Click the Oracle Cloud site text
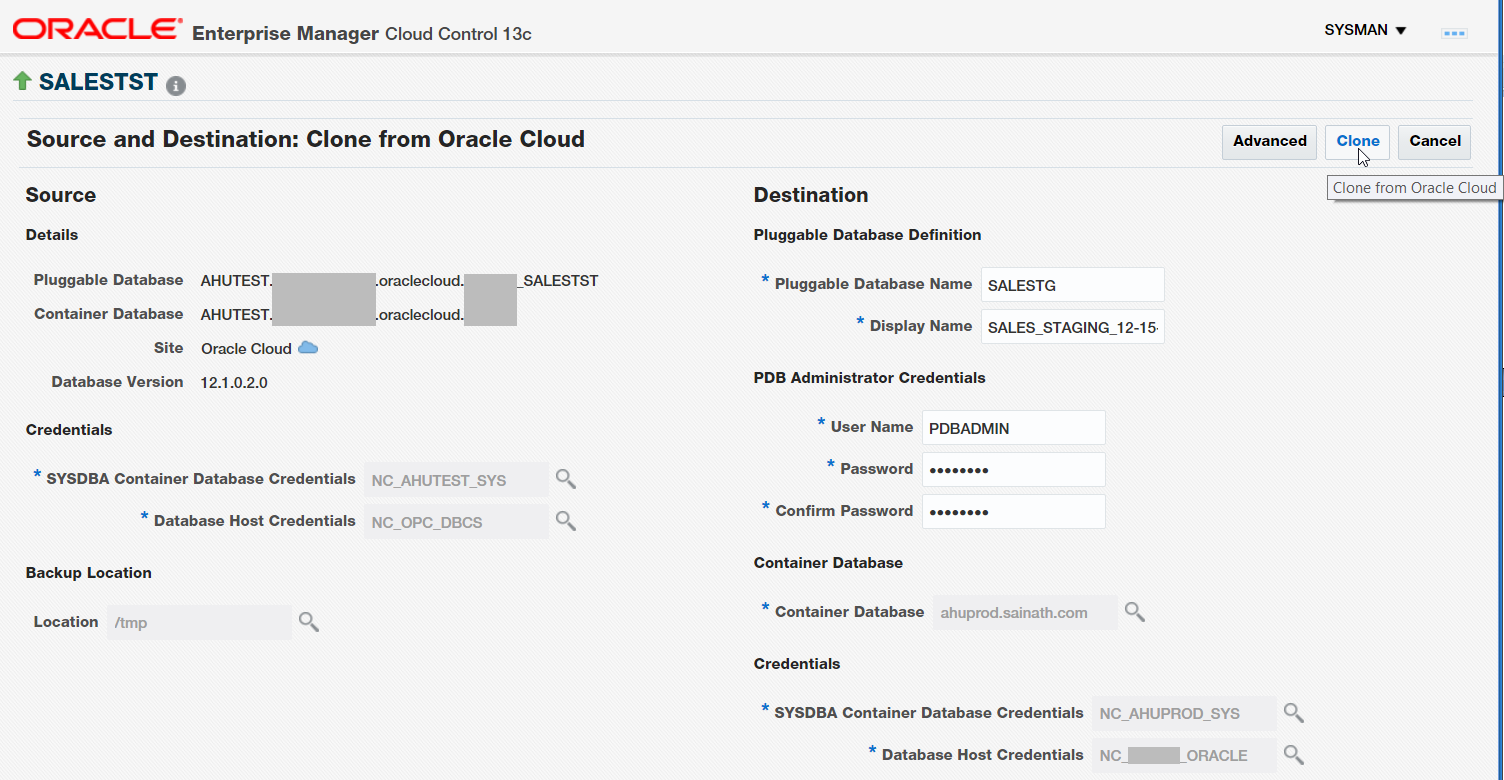The image size is (1504, 780). tap(246, 348)
